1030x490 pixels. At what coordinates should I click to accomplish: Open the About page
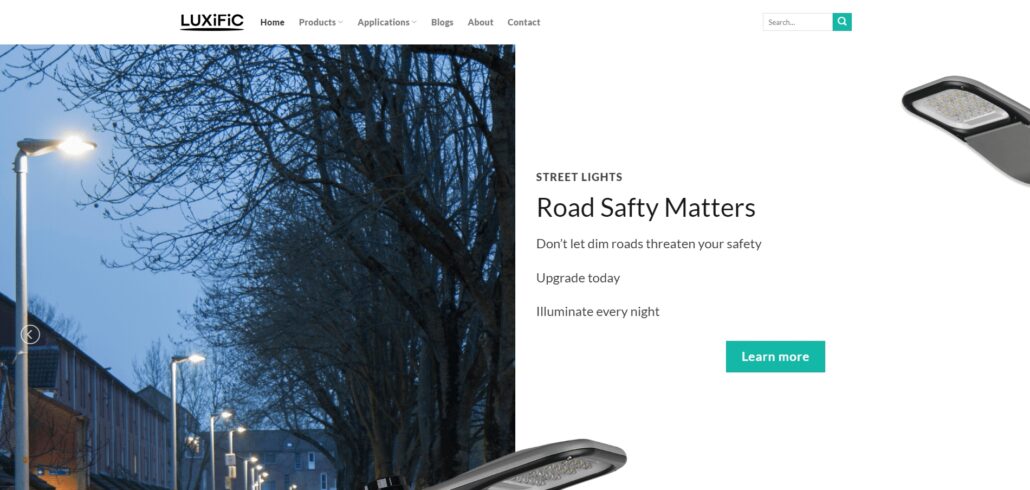click(480, 22)
